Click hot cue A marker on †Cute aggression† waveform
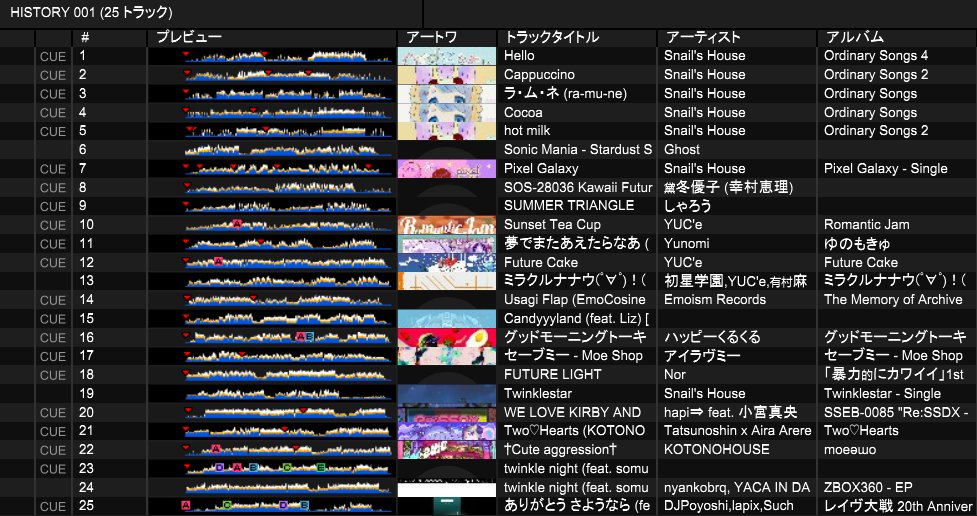Viewport: 977px width, 516px height. pyautogui.click(x=216, y=449)
